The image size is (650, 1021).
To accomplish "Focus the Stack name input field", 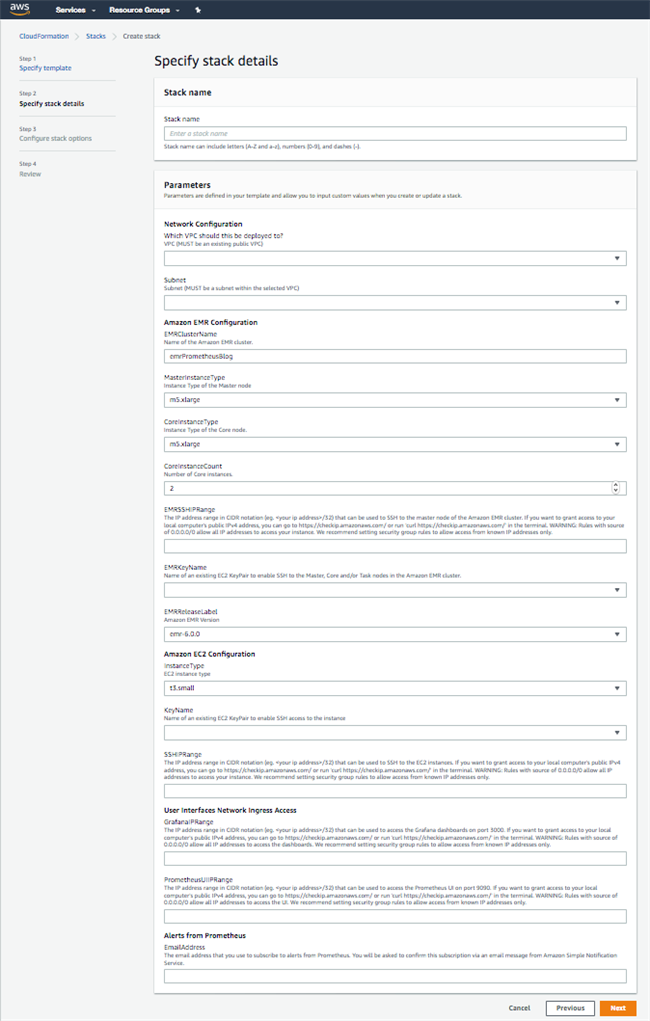I will 395,133.
